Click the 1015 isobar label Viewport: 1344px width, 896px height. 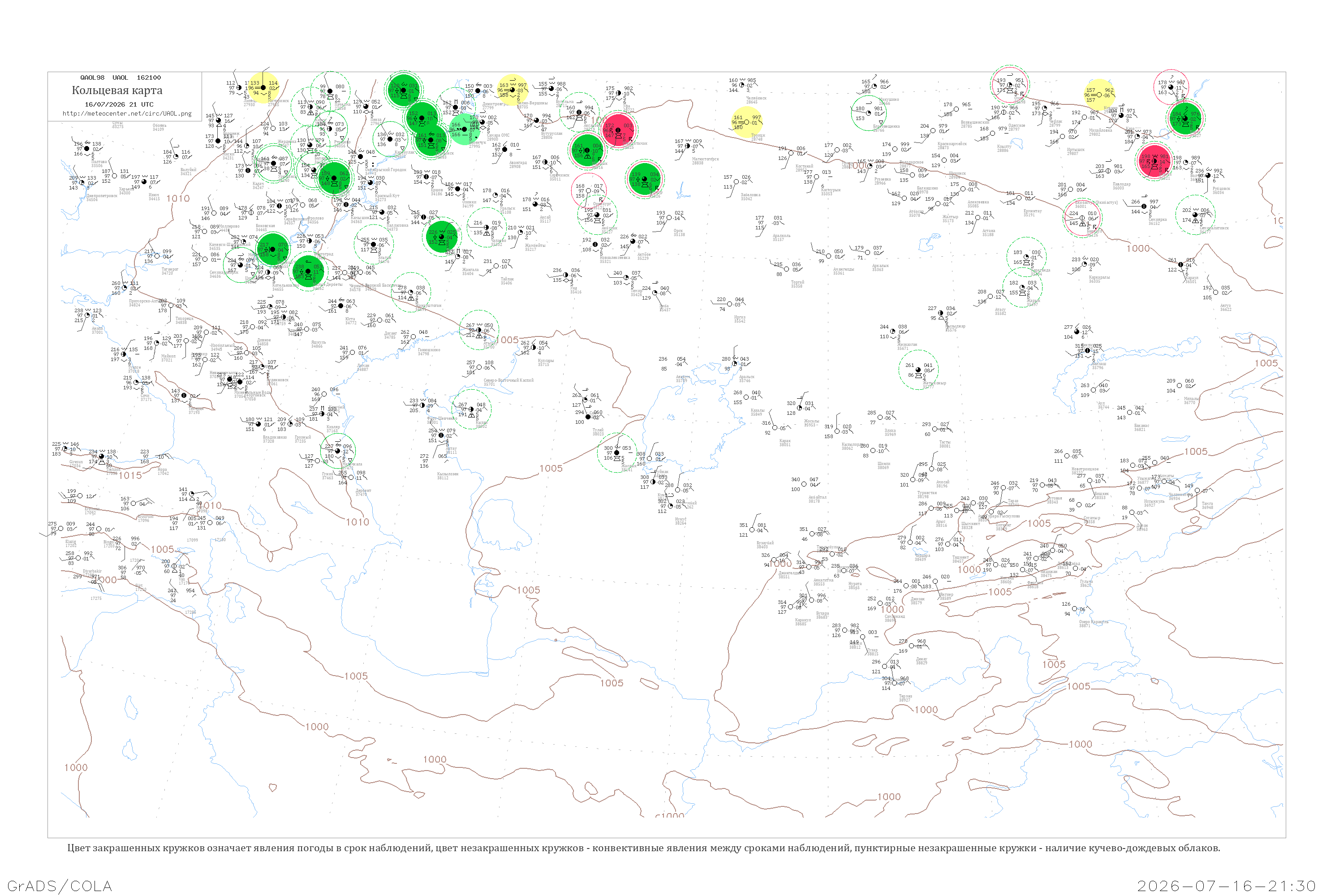pyautogui.click(x=130, y=475)
